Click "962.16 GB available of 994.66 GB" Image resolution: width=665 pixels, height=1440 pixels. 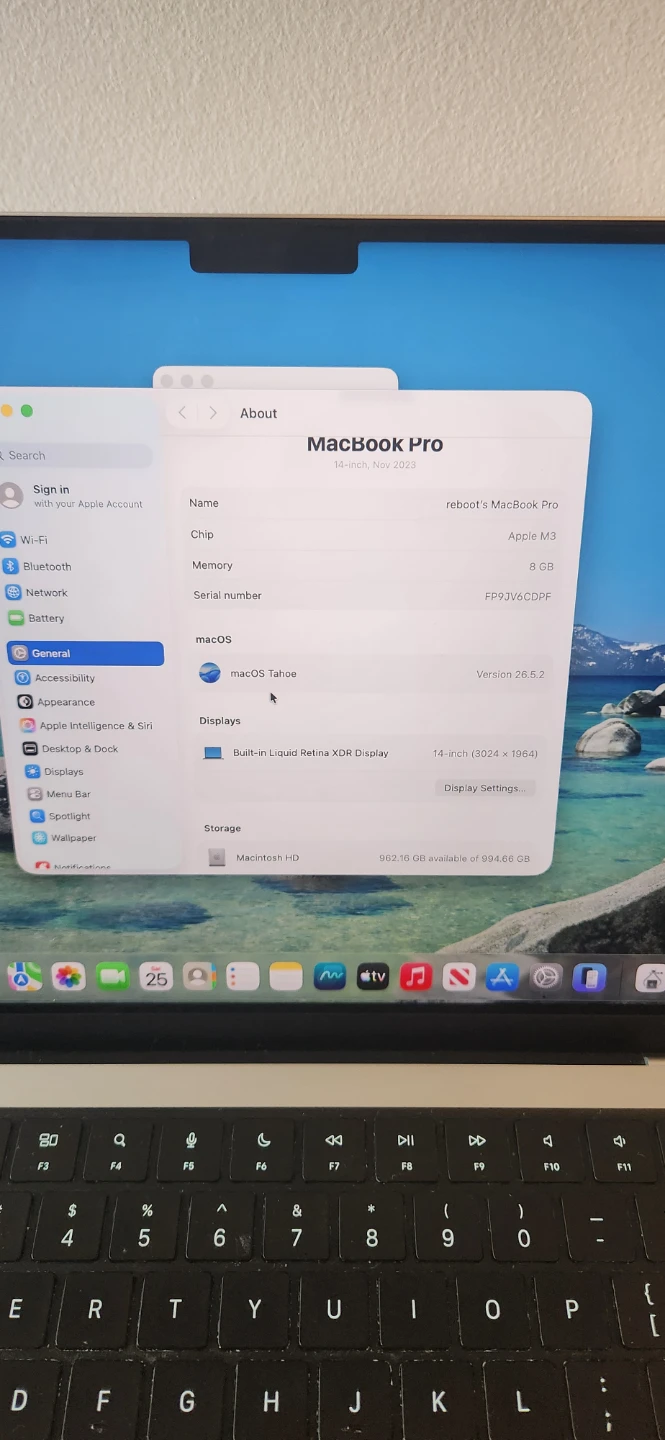coord(454,858)
